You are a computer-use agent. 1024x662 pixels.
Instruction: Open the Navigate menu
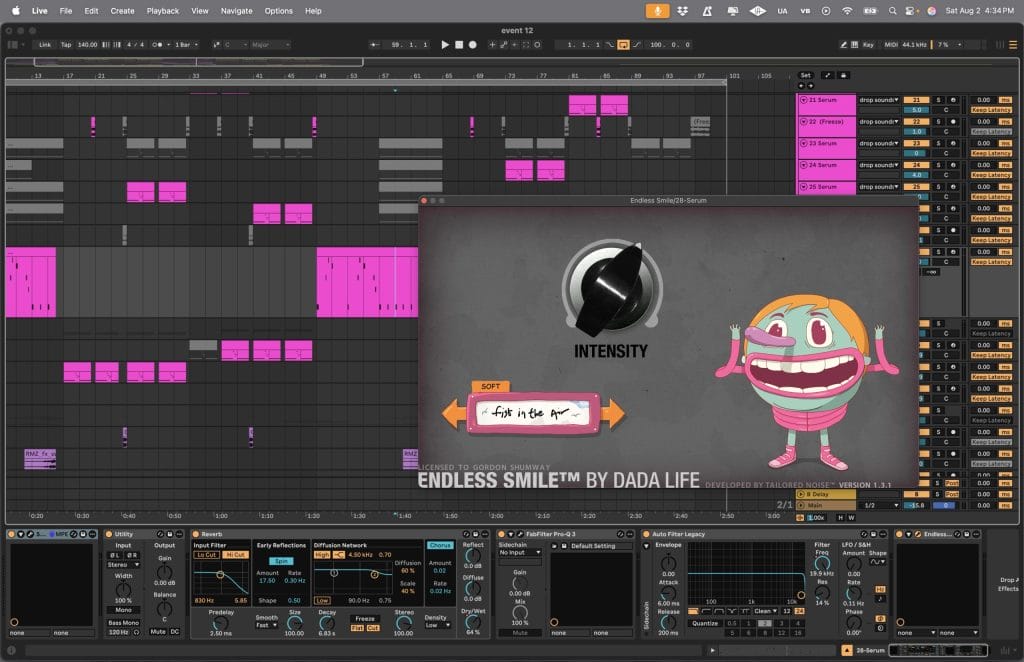coord(236,11)
